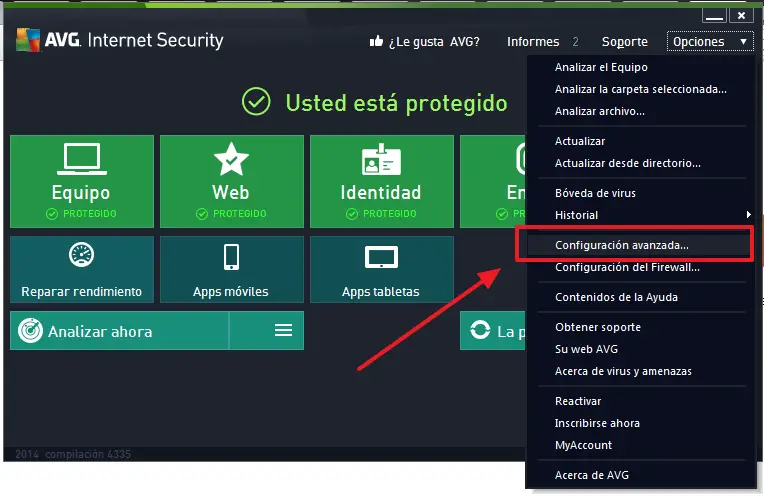This screenshot has height=500, width=764.
Task: Click ¿Le gusta AVG? link
Action: [434, 42]
